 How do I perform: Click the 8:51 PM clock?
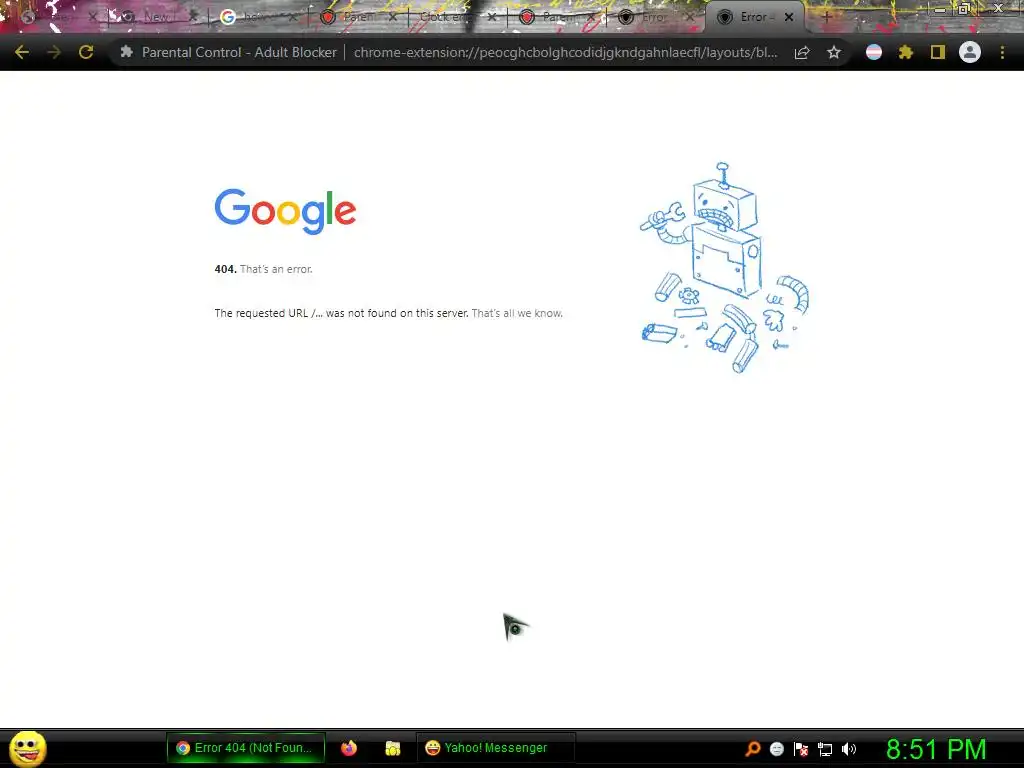click(x=936, y=749)
